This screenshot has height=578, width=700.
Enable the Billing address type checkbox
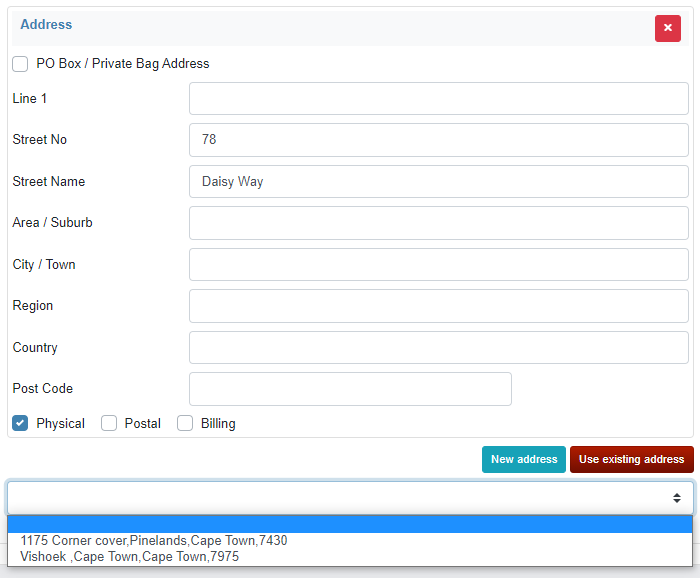coord(185,423)
